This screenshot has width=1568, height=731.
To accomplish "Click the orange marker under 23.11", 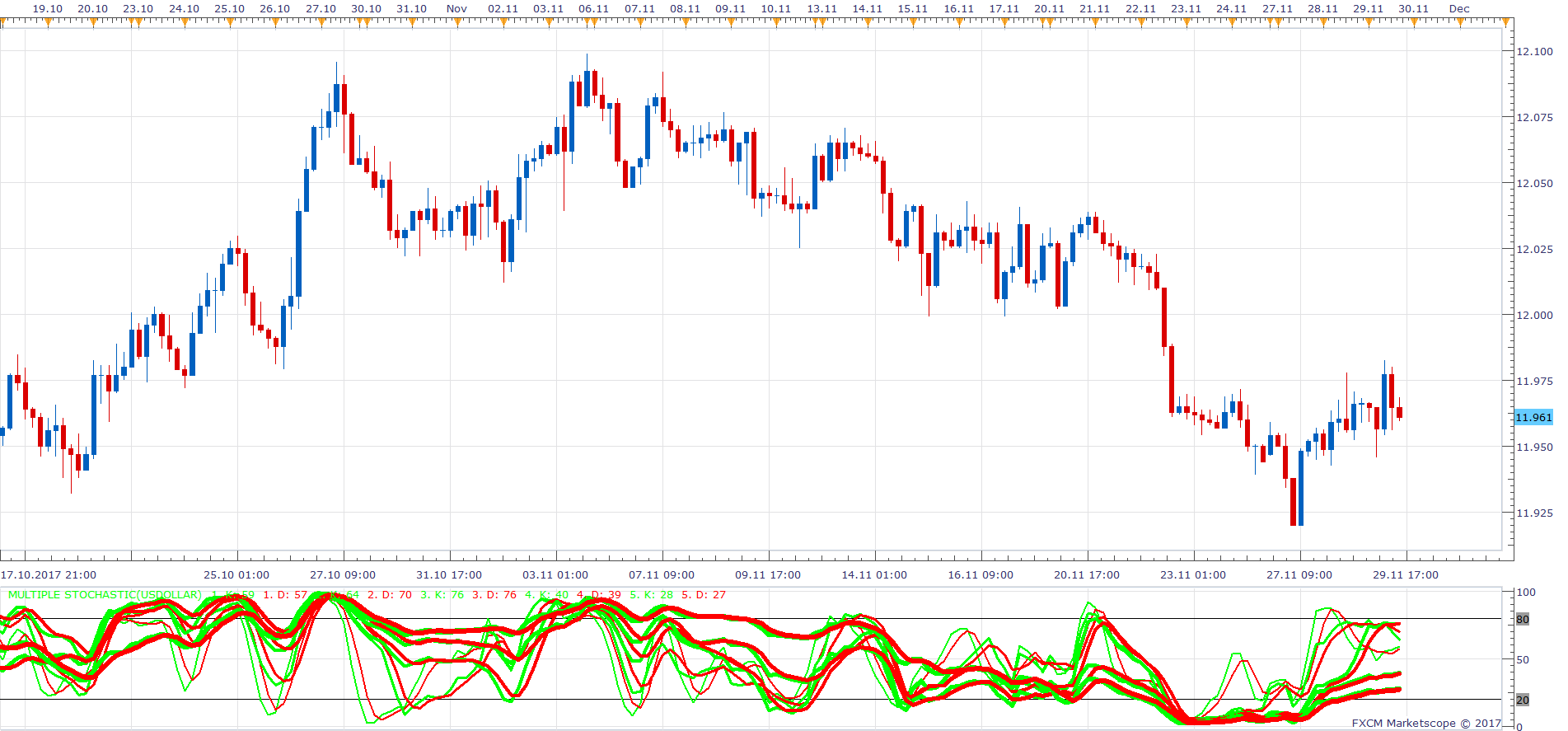I will point(1187,22).
